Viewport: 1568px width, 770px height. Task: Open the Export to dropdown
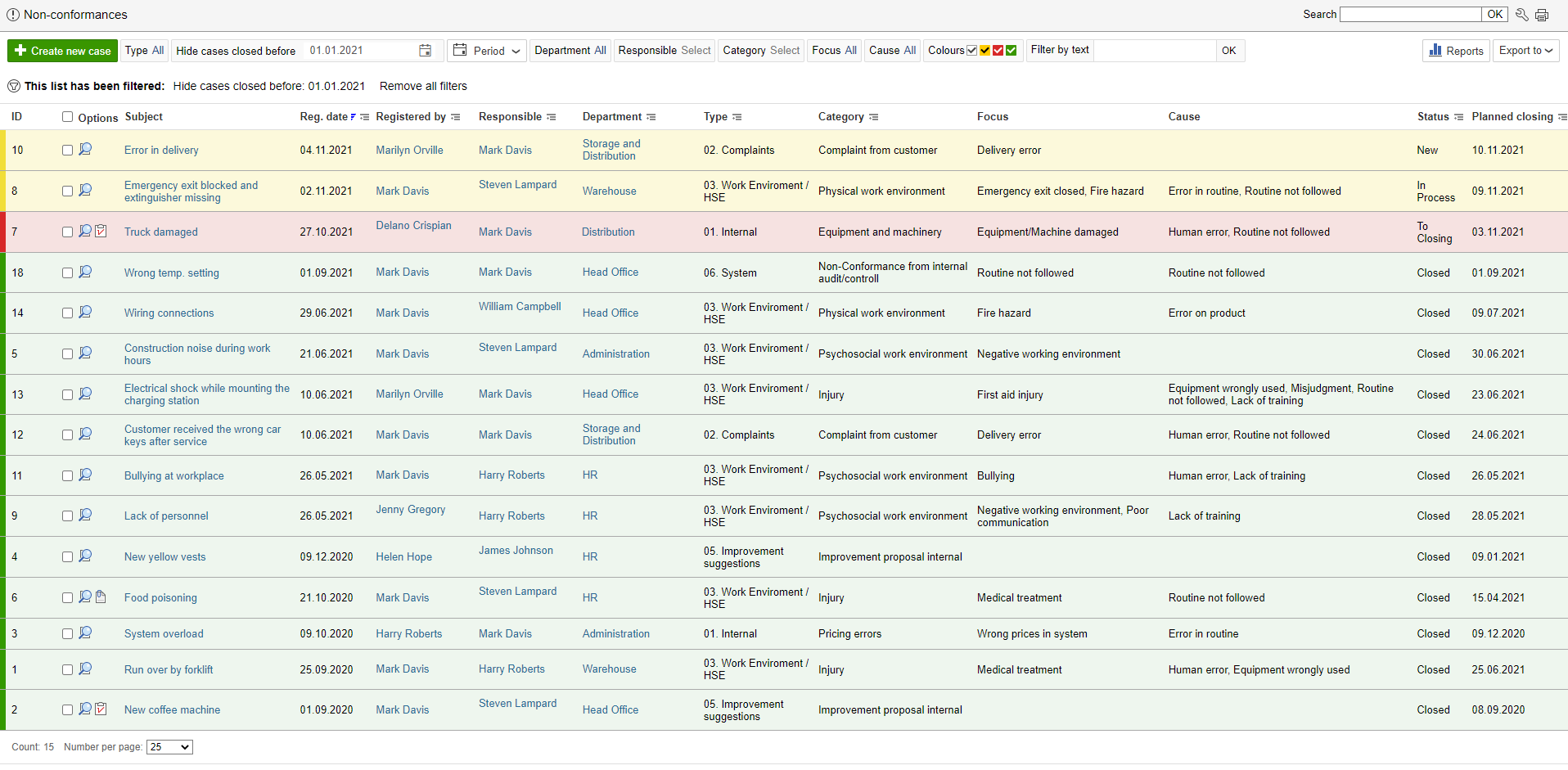pos(1525,51)
